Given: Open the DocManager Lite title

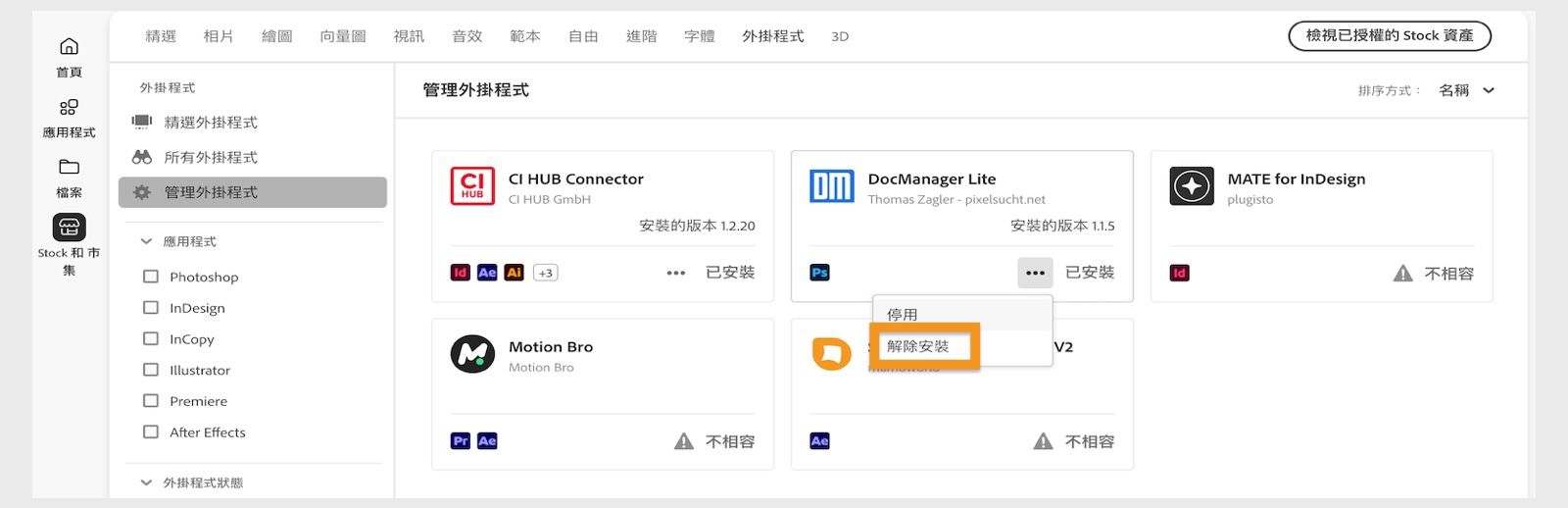Looking at the screenshot, I should pos(932,178).
